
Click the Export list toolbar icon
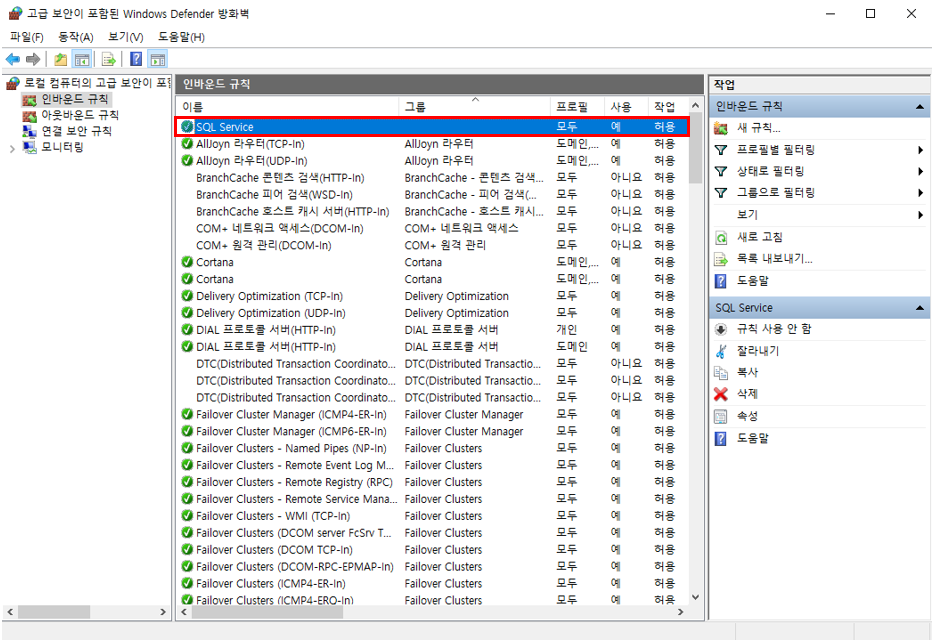108,59
